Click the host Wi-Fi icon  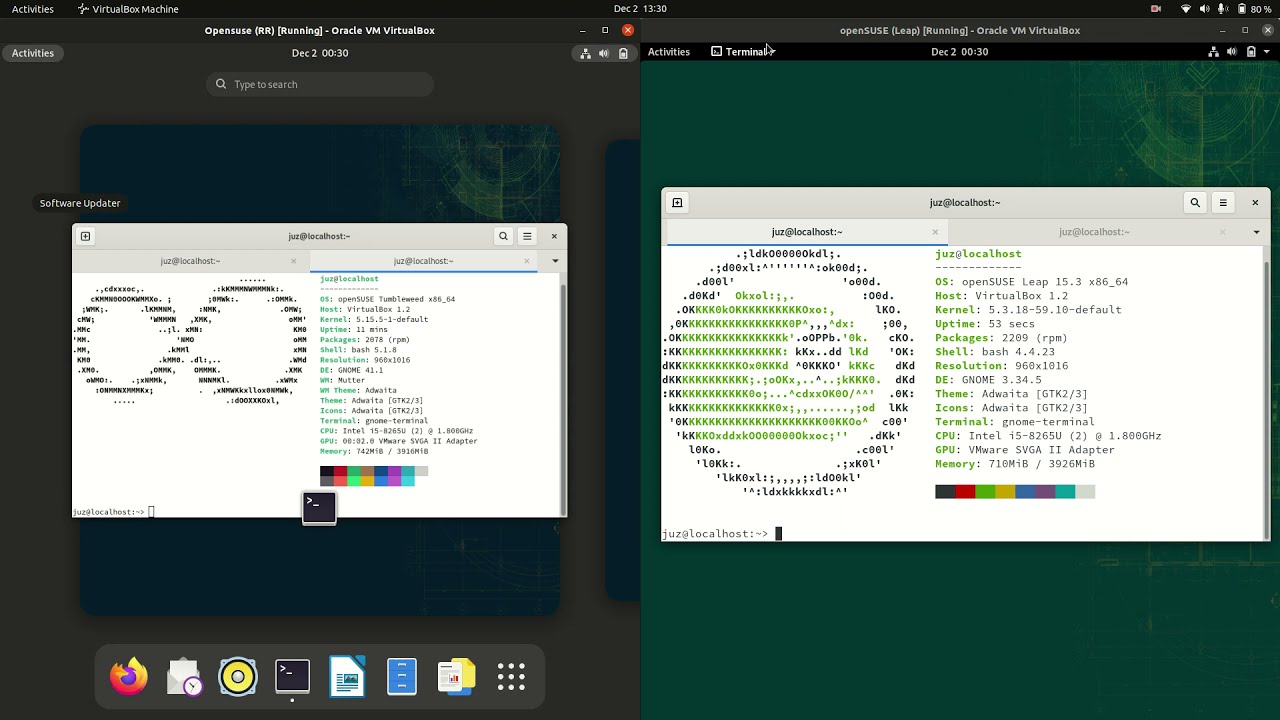(1187, 9)
